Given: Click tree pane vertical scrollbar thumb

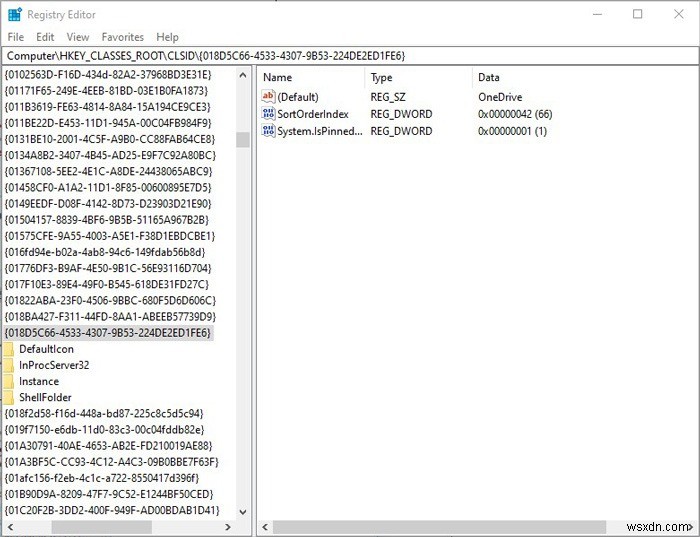Looking at the screenshot, I should tap(243, 139).
